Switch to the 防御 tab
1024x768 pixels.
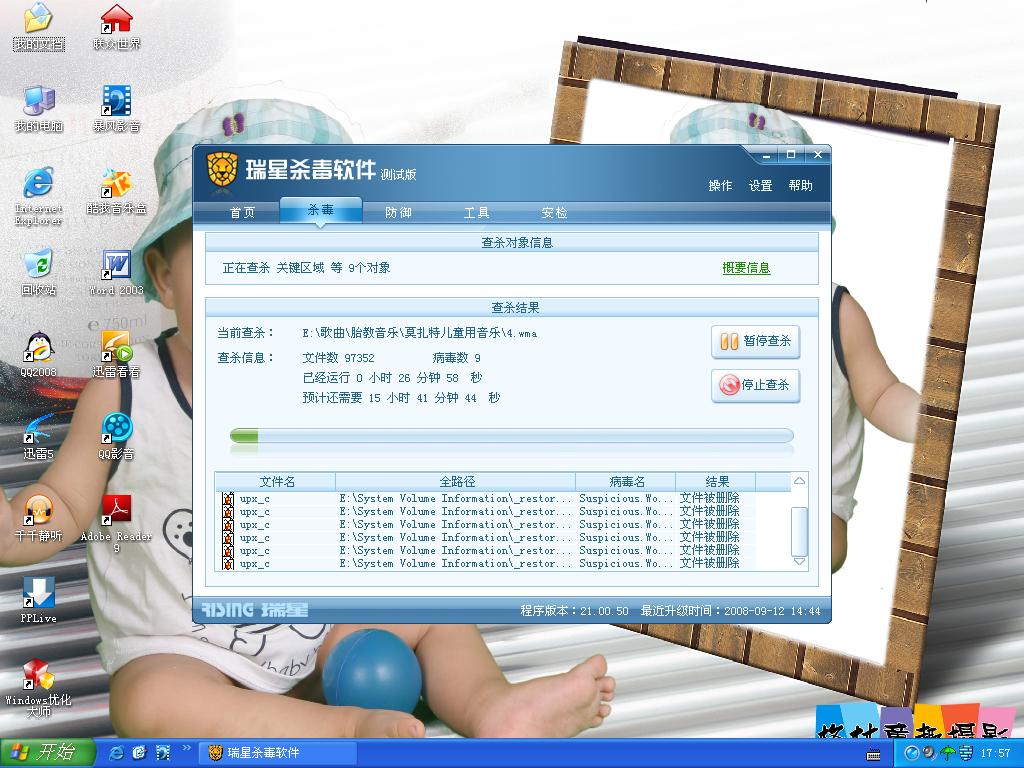point(398,212)
